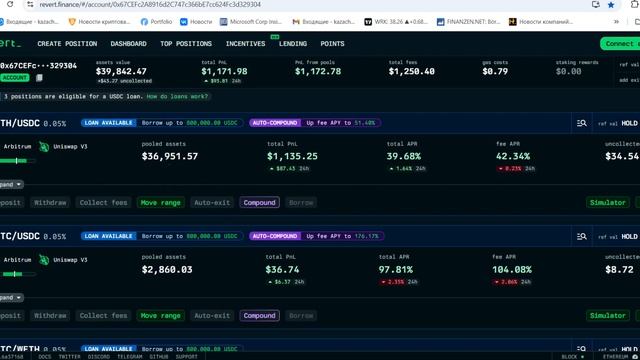Compound the BTC/USDC position
This screenshot has height=360, width=640.
point(260,316)
